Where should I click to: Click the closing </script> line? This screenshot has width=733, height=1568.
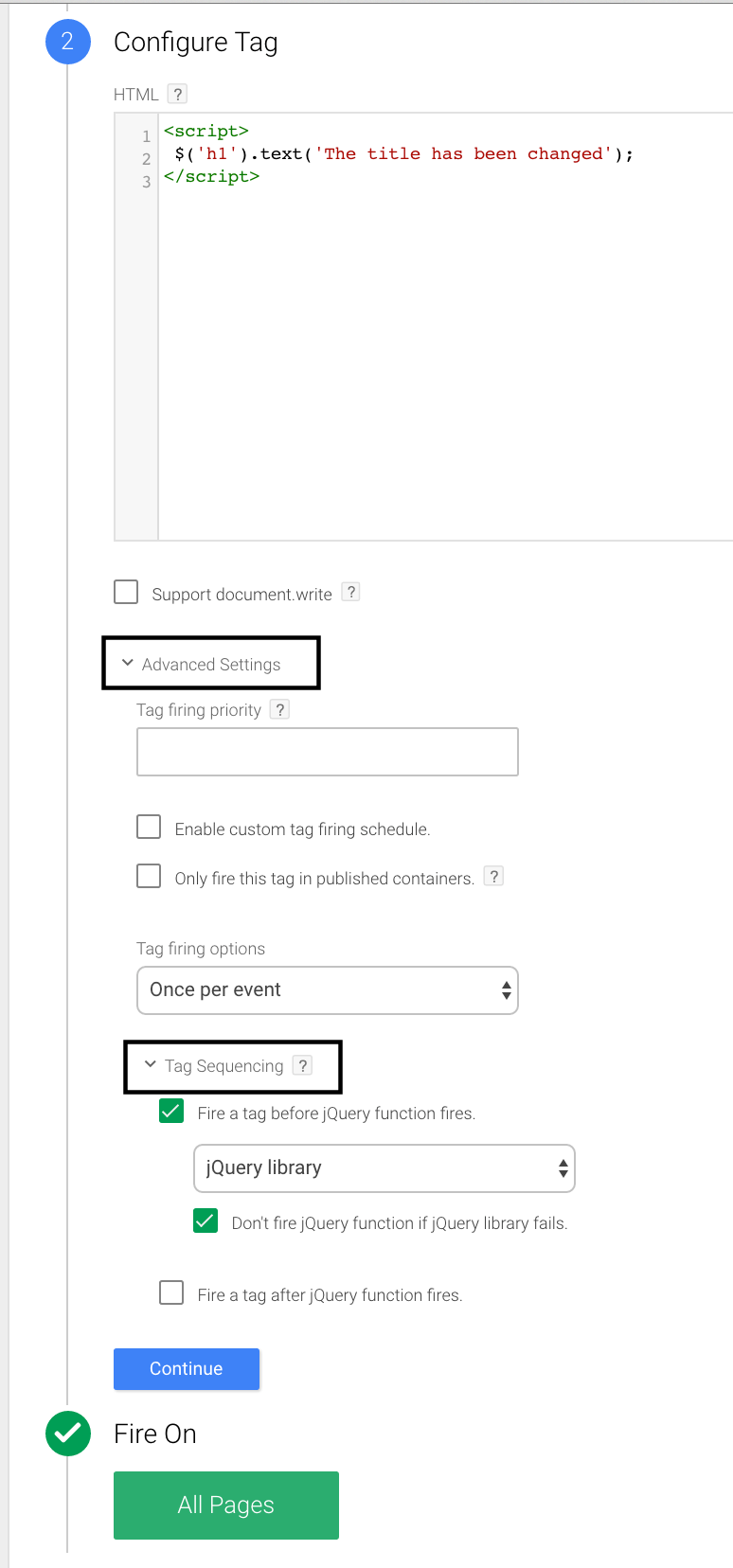211,176
